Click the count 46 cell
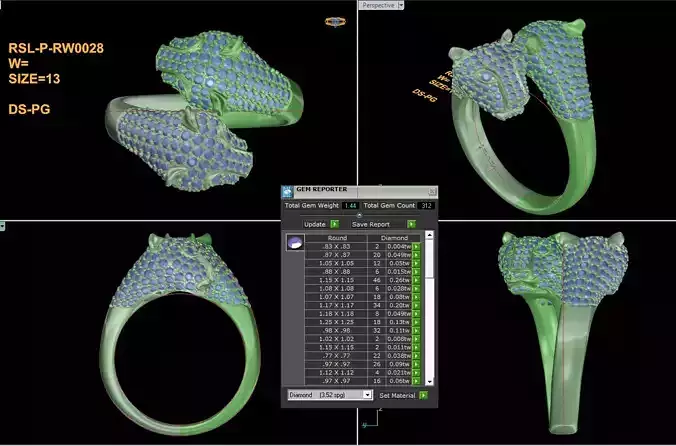 [377, 280]
